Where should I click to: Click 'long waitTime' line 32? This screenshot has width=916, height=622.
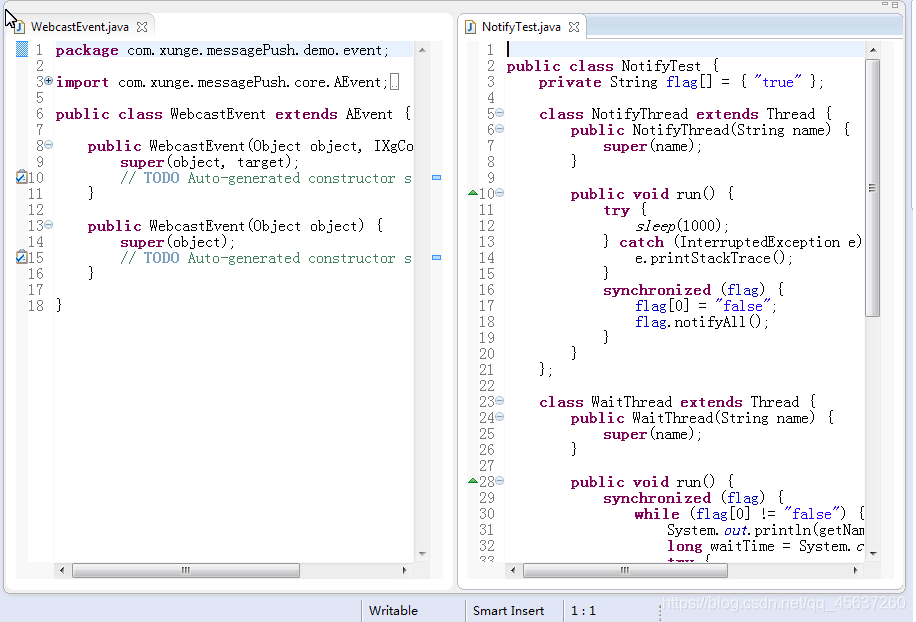pos(765,546)
